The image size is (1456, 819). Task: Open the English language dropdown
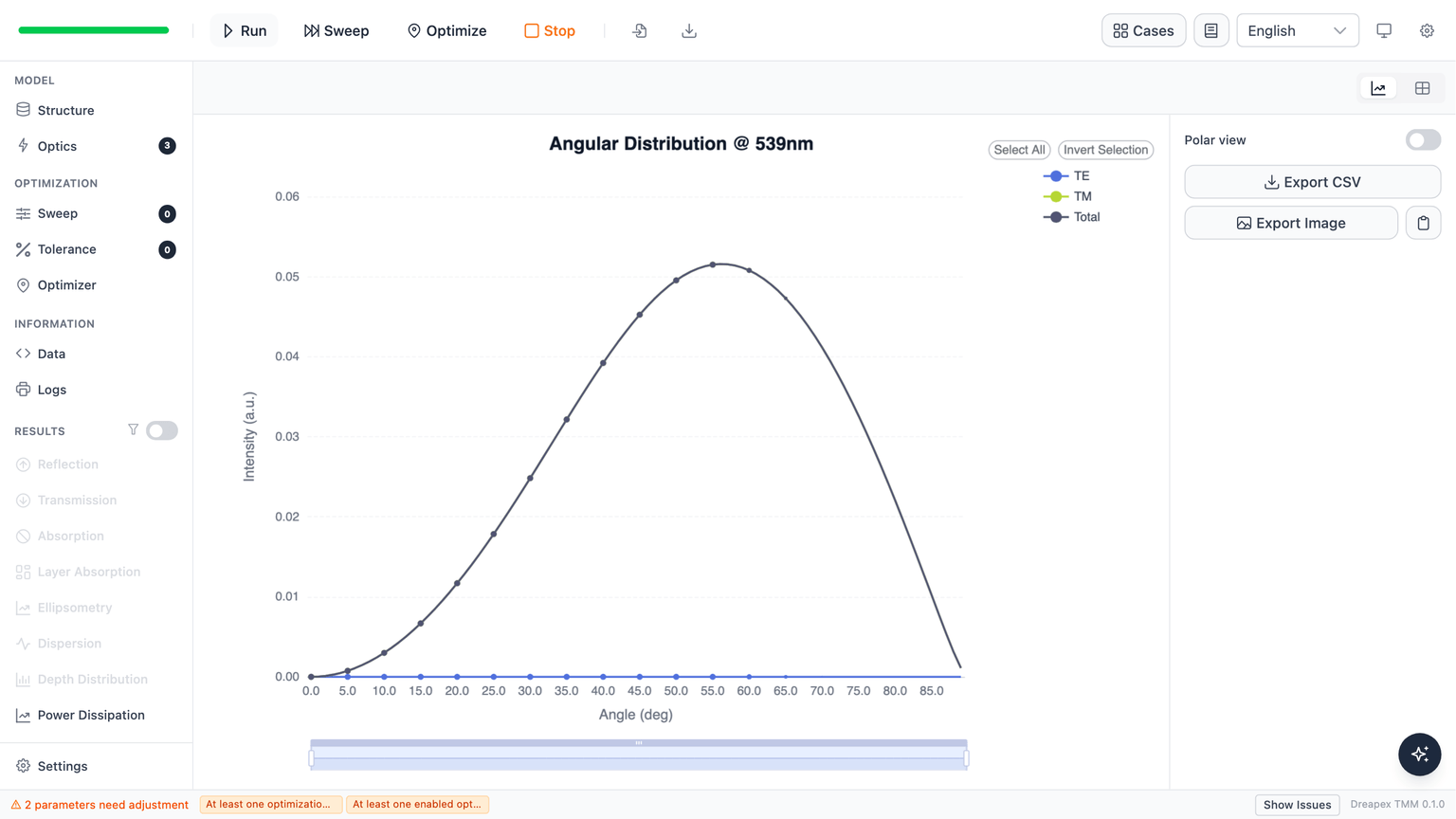1297,30
